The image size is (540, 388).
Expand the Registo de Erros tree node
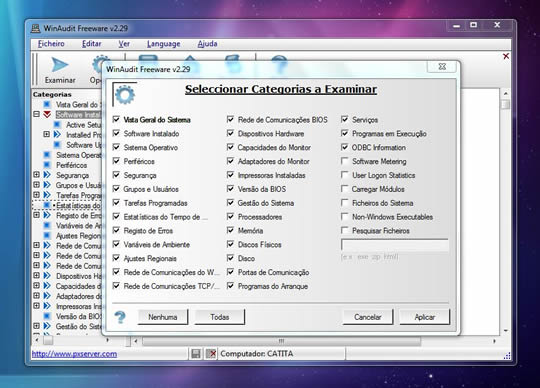point(36,215)
